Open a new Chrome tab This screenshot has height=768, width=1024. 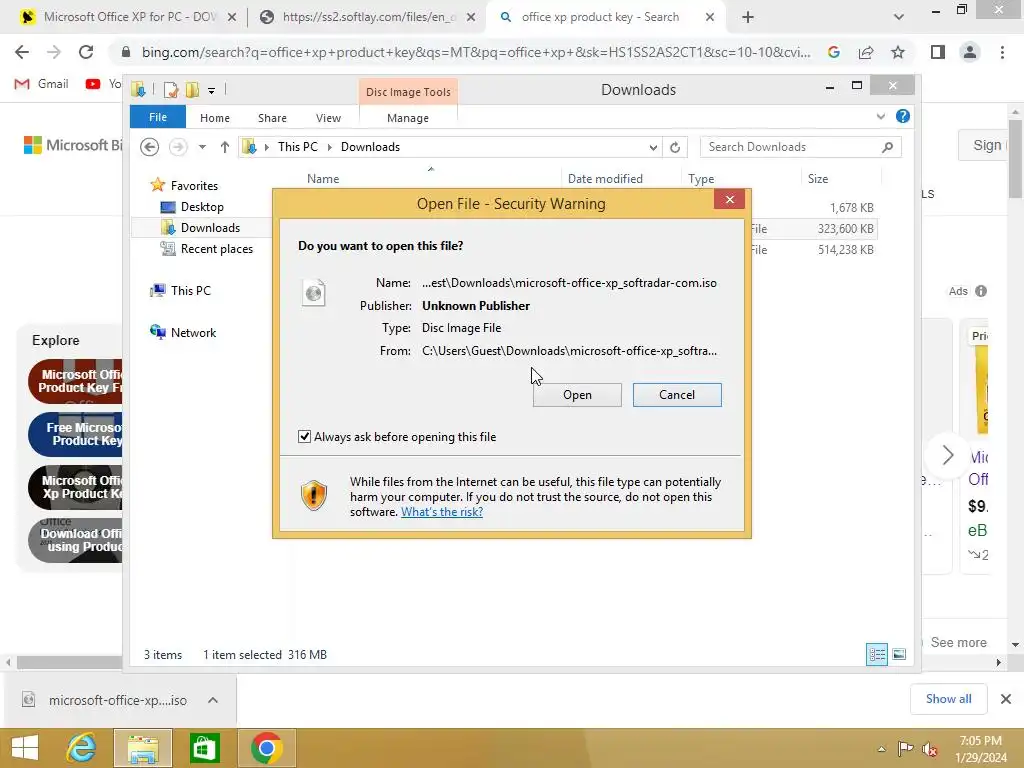748,18
